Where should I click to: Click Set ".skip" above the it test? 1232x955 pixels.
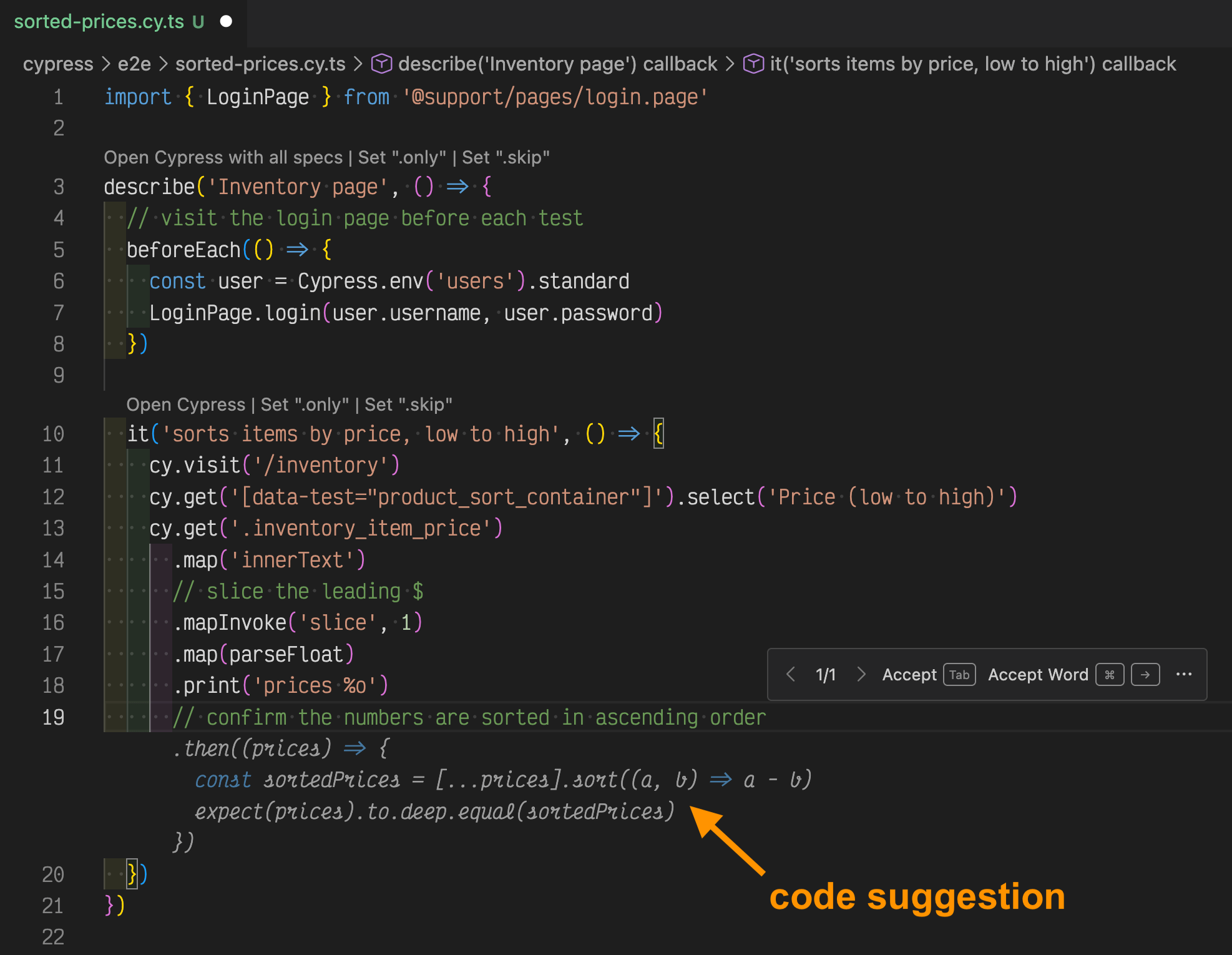408,404
